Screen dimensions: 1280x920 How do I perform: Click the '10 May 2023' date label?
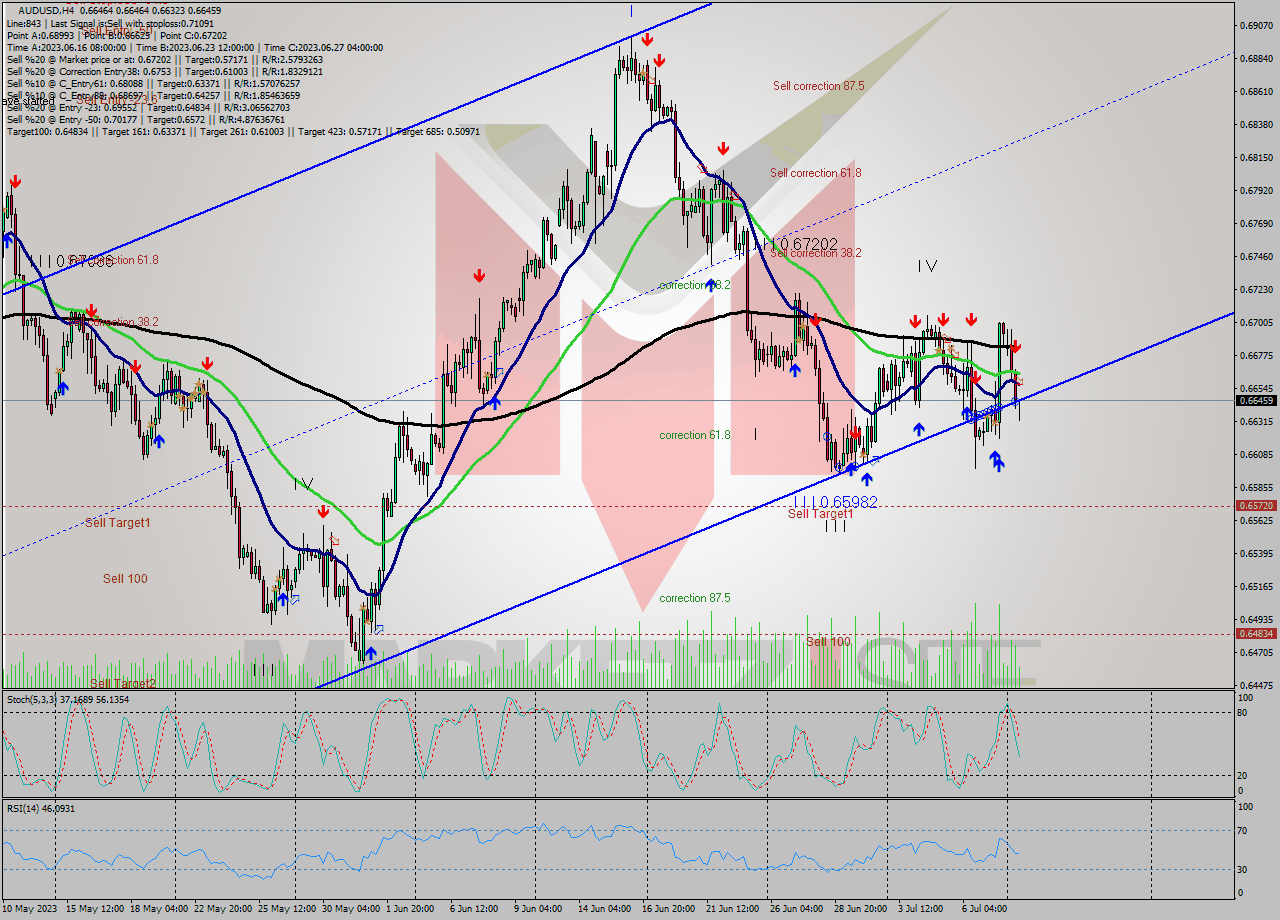28,909
